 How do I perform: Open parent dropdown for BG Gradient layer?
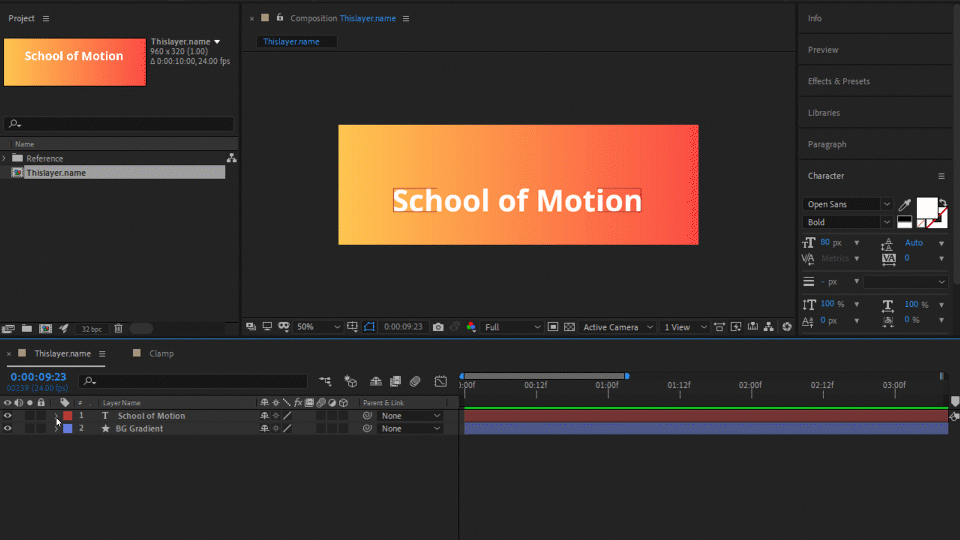coord(410,429)
